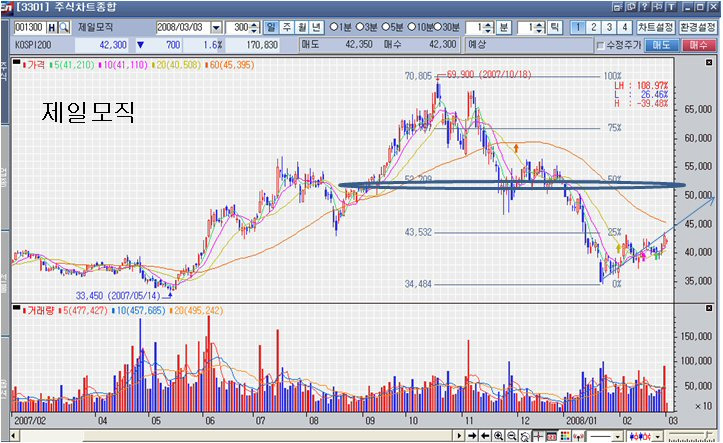Click the reset zoom icon

(525, 436)
